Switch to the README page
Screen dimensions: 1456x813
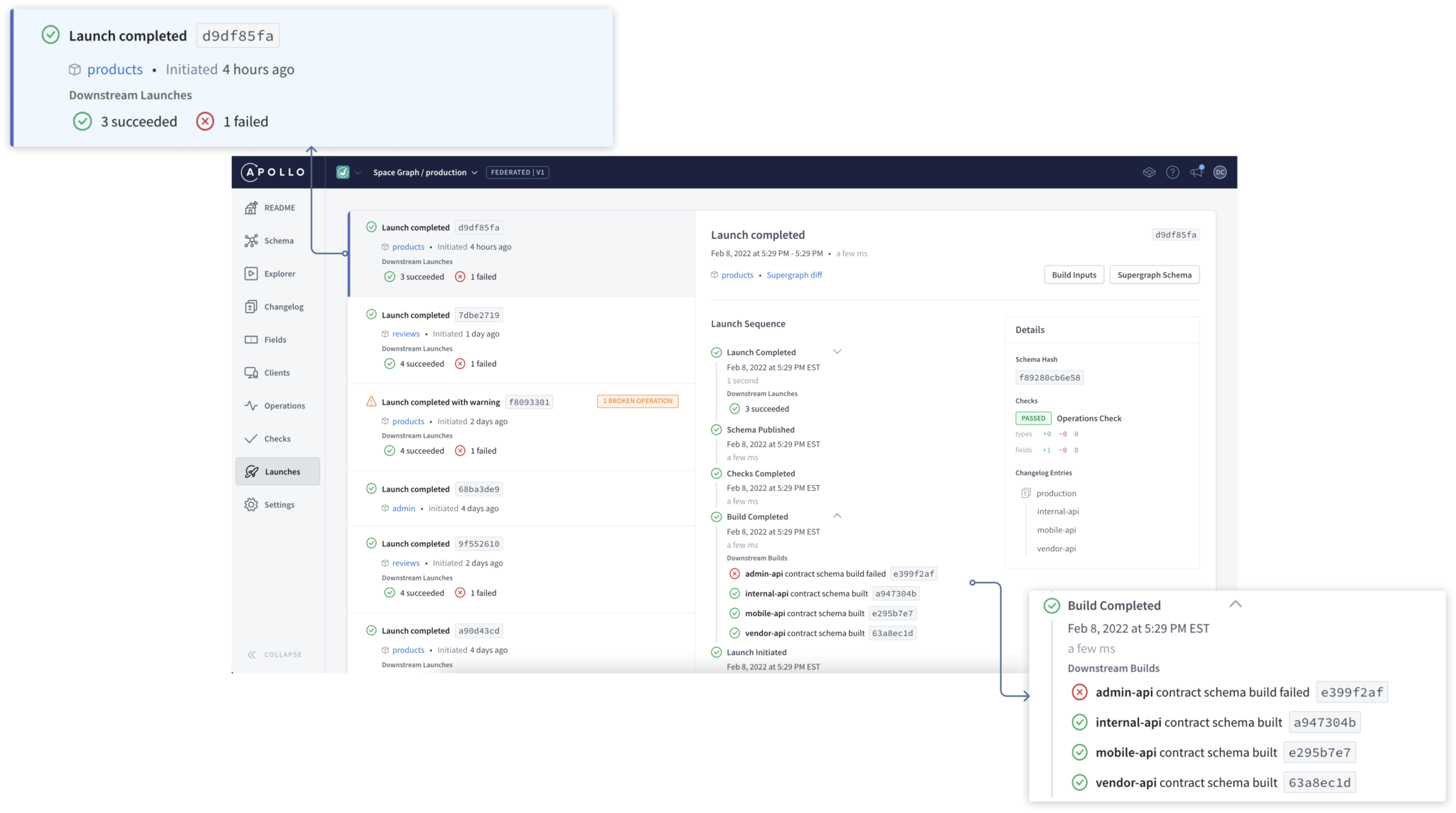(x=252, y=207)
